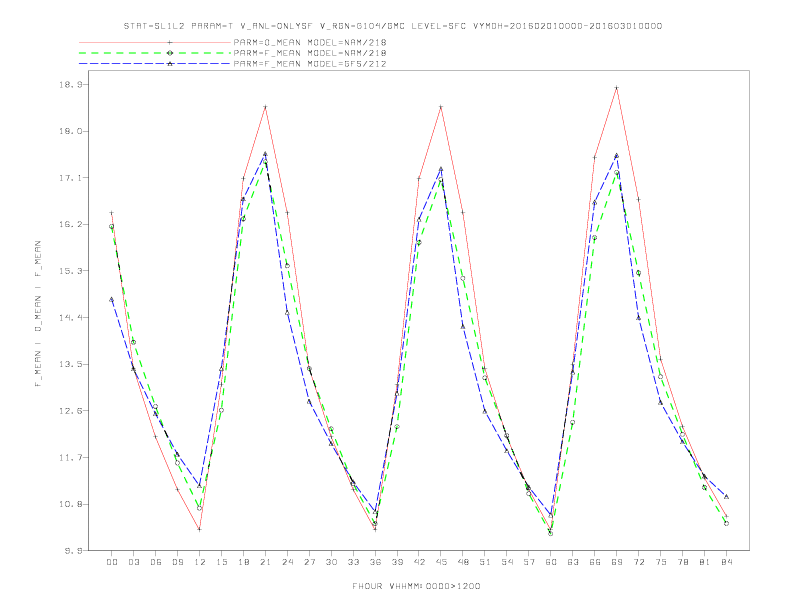Viewport: 792px width, 612px height.
Task: Click x-axis forecast hour label 51
Action: (x=485, y=562)
